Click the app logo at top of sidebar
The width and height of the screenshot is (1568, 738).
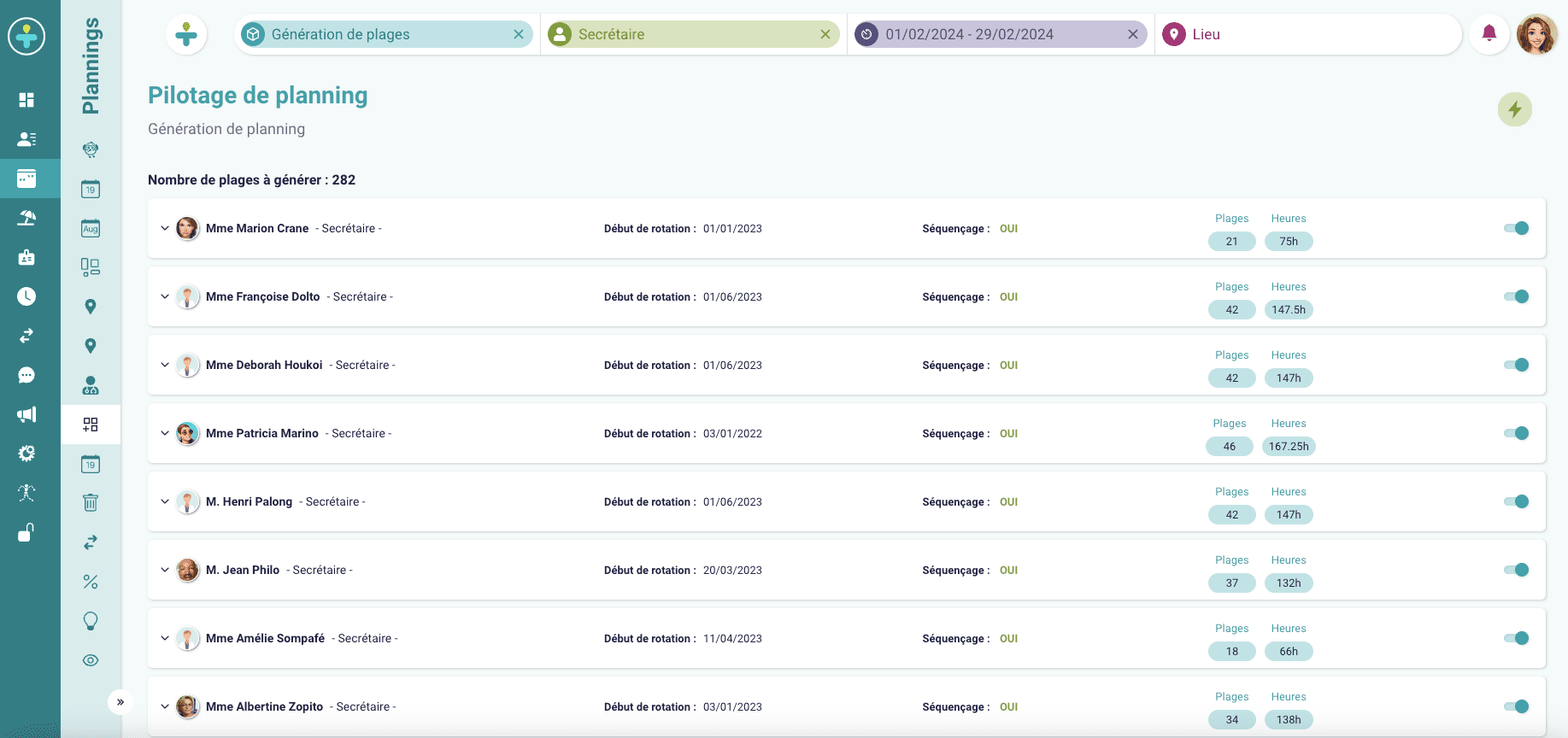[26, 37]
